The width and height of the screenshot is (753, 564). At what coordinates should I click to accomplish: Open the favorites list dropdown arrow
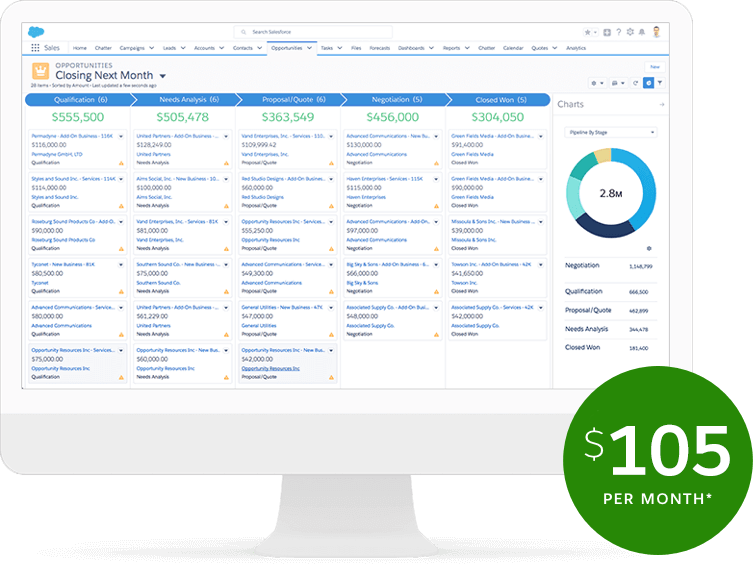[595, 33]
